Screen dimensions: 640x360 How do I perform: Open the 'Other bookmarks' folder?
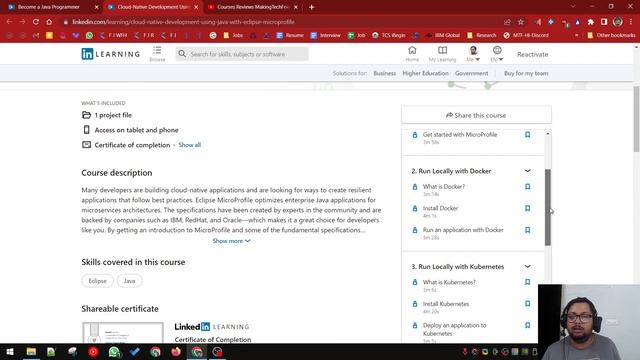pos(611,36)
